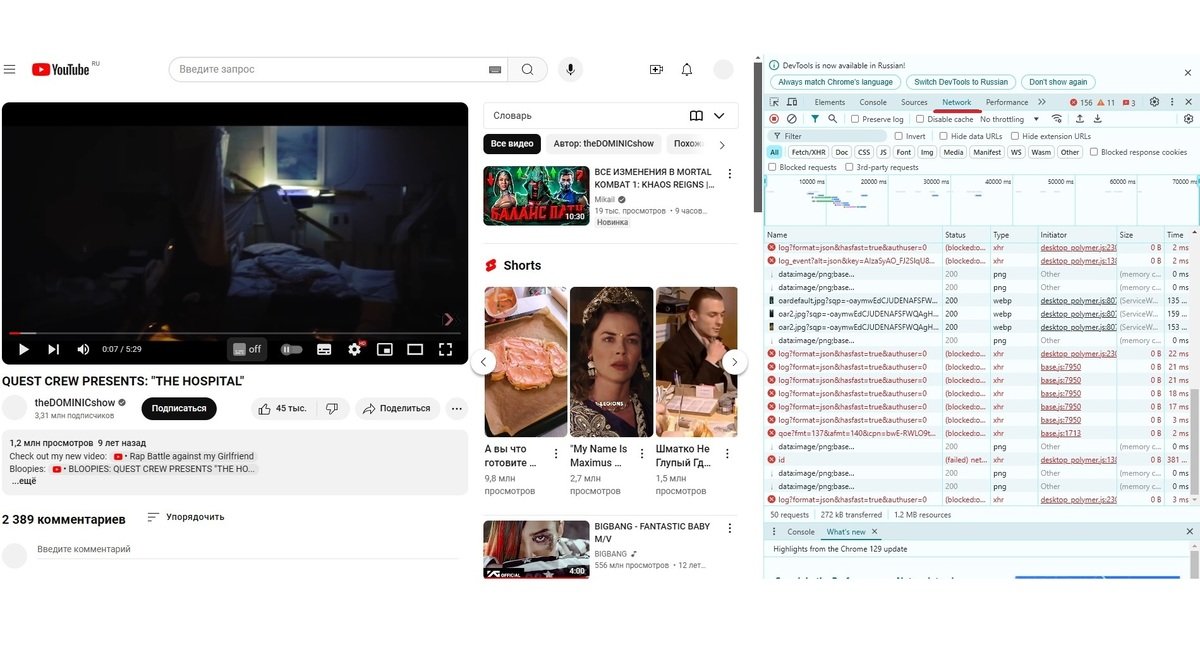Select the DevTools inspect element tool
This screenshot has width=1200, height=652.
[x=775, y=102]
